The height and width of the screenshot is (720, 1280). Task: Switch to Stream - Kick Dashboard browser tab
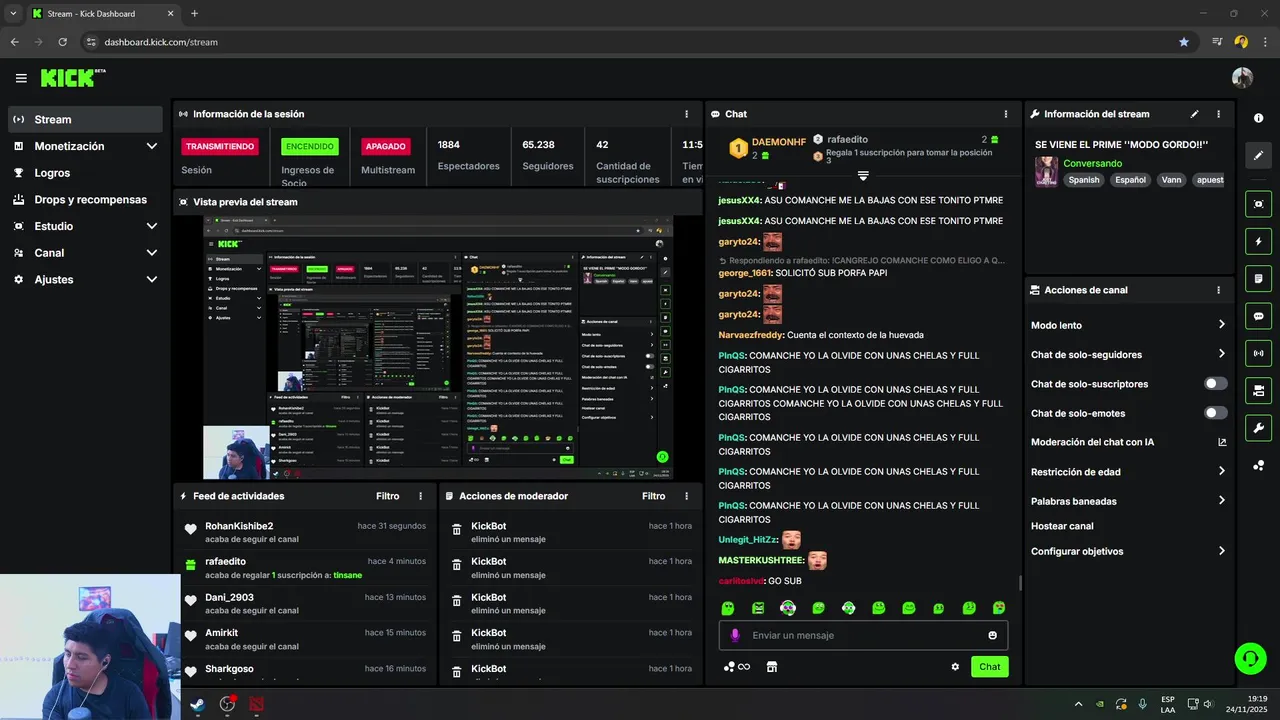pyautogui.click(x=103, y=14)
